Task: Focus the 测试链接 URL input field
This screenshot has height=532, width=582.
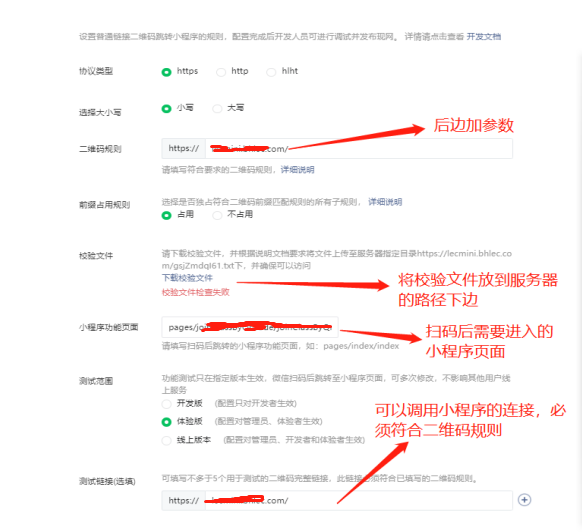Action: point(359,500)
